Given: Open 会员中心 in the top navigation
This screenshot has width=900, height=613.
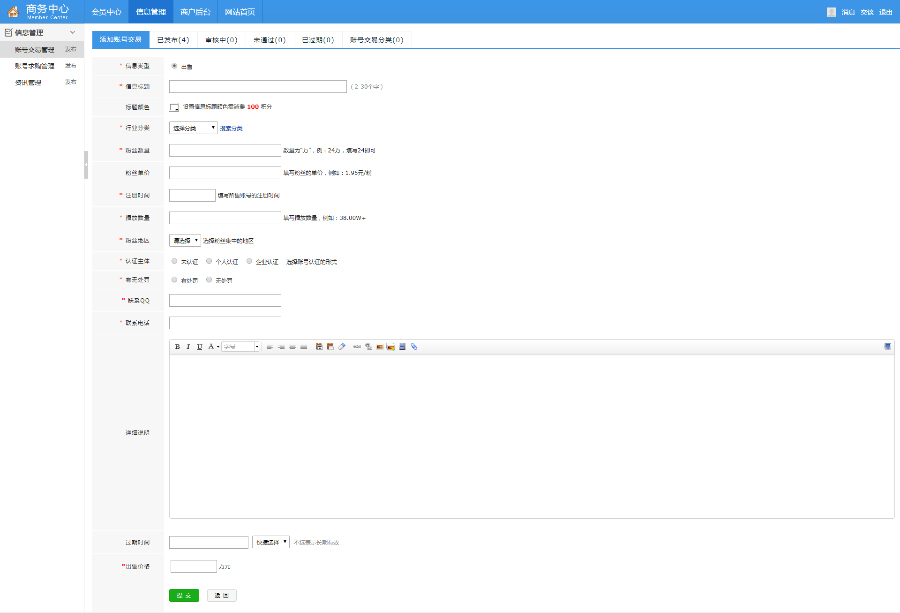Looking at the screenshot, I should (x=106, y=12).
